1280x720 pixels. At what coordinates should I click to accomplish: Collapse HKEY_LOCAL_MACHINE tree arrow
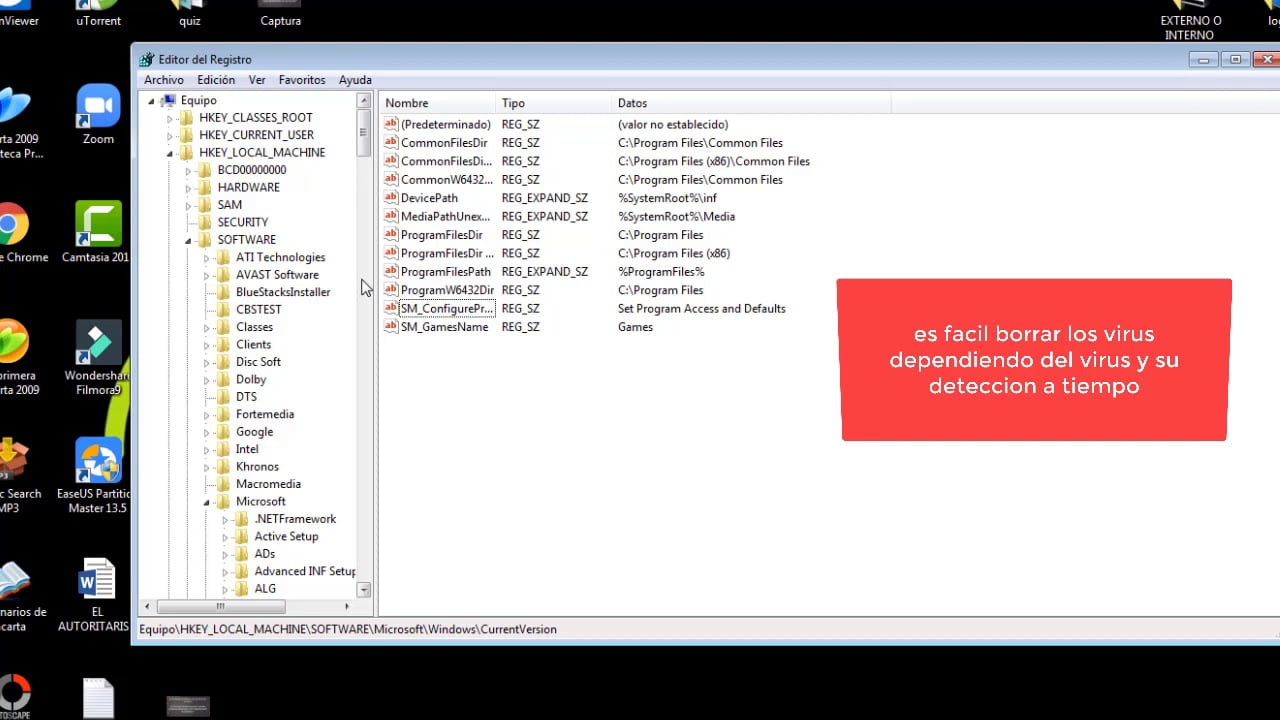tap(169, 153)
